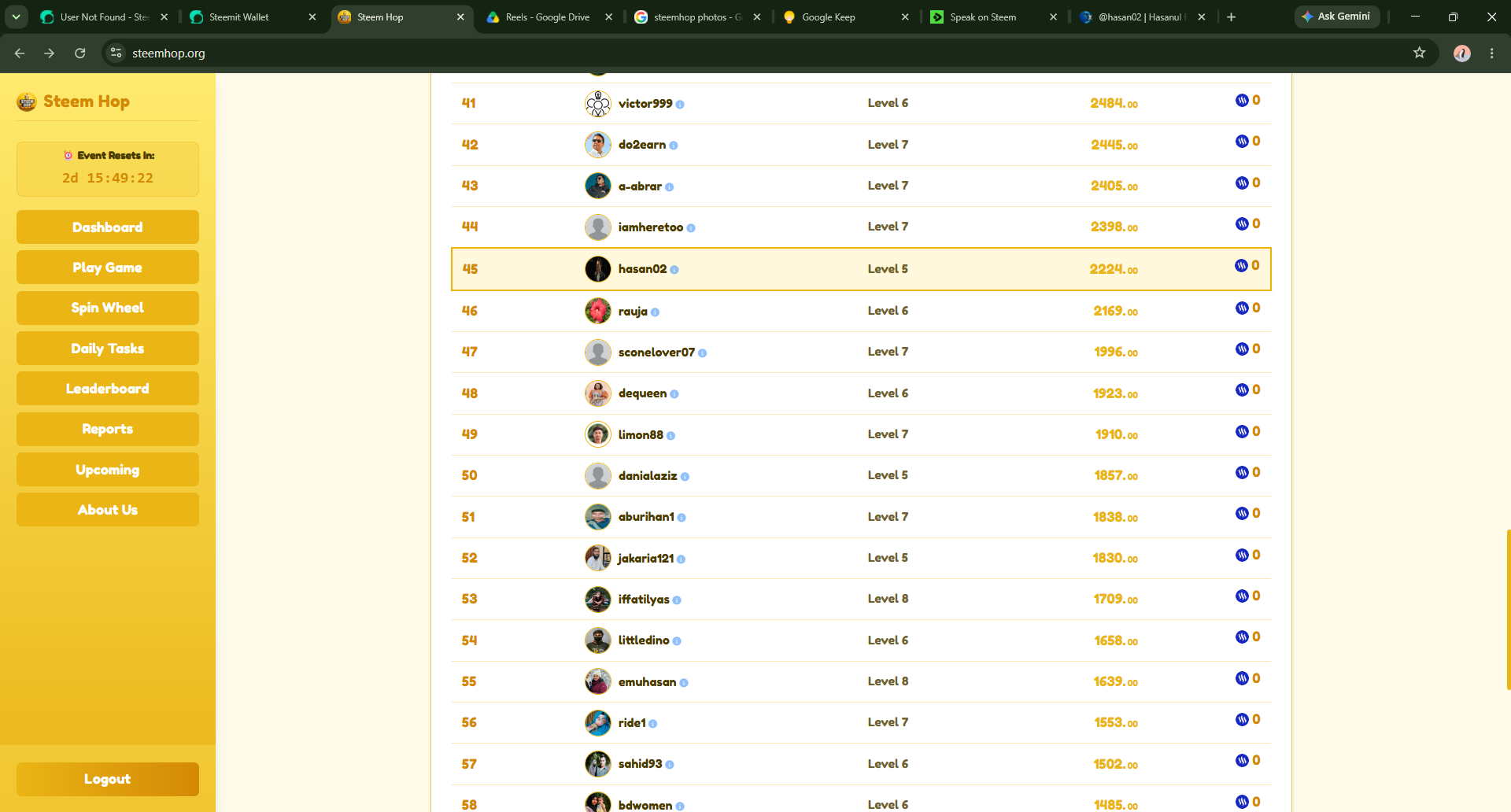Open a new browser tab
The height and width of the screenshot is (812, 1511).
[1231, 17]
